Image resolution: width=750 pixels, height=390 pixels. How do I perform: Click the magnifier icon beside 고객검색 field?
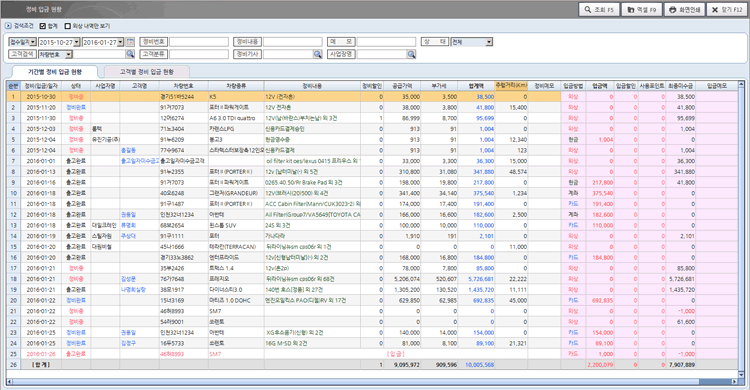pos(130,55)
